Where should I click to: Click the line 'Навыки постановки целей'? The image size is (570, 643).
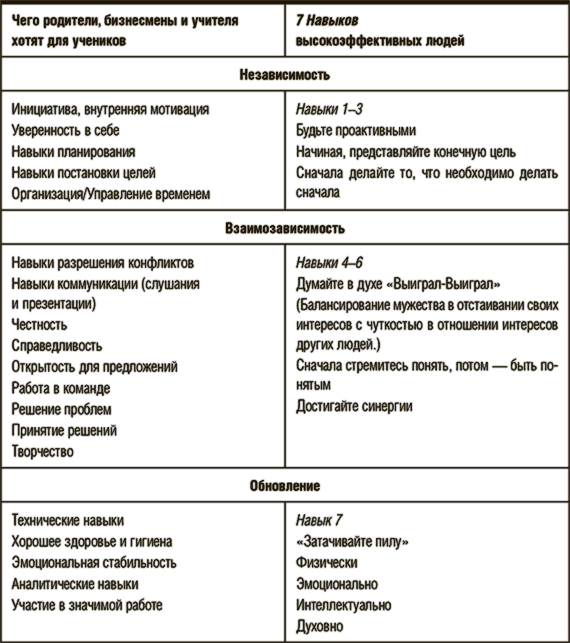coord(84,173)
